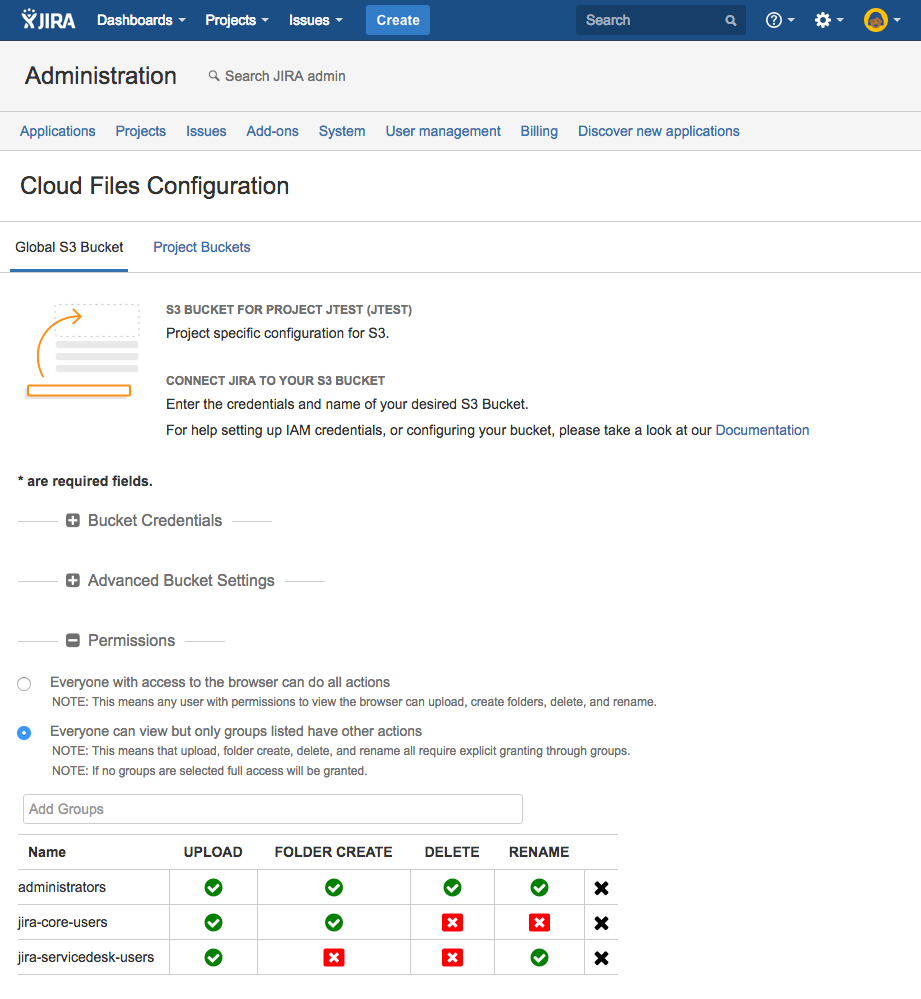Click the DELETE column header
This screenshot has height=999, width=921.
click(452, 852)
